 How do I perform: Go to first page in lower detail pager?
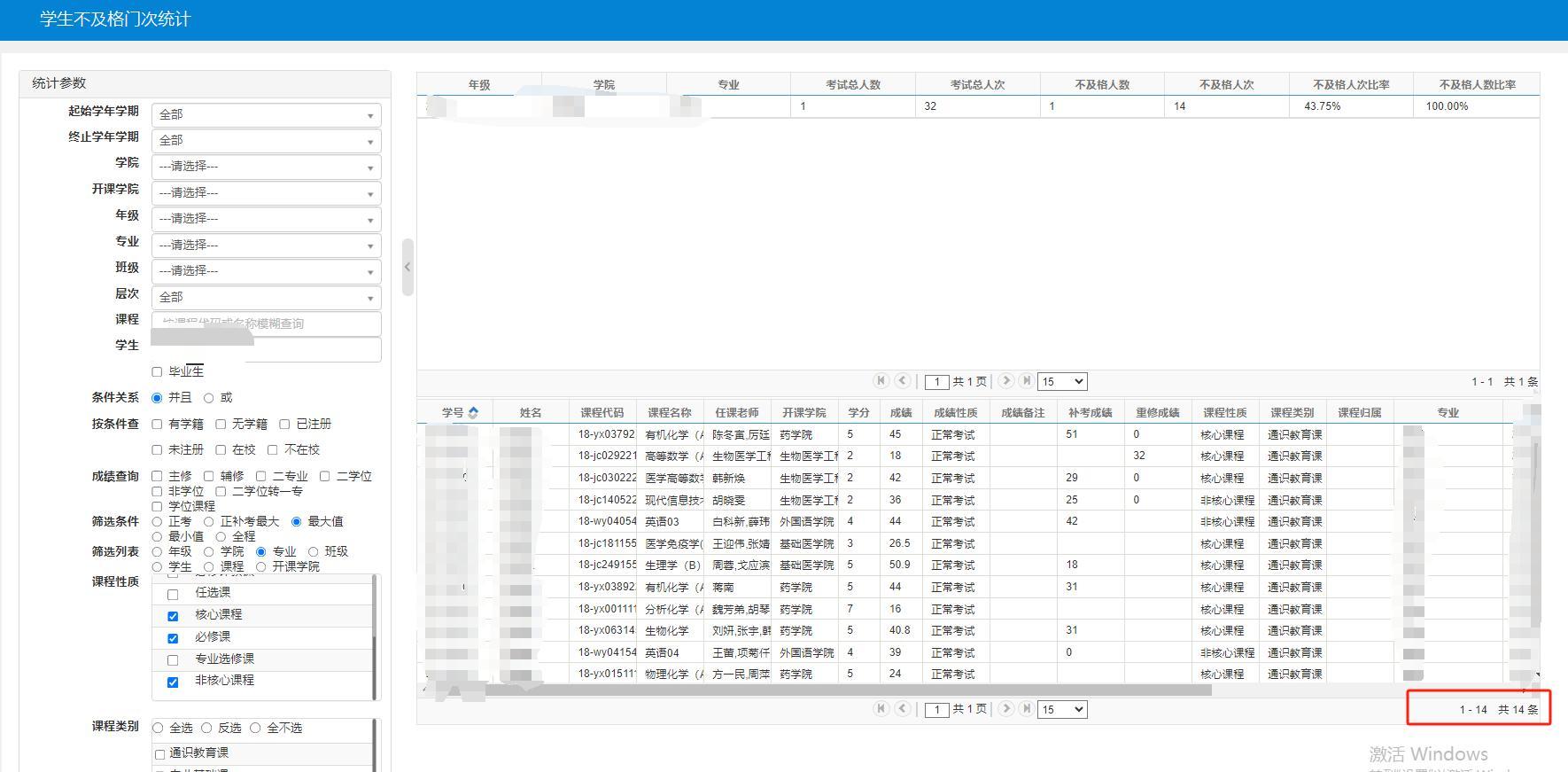881,708
